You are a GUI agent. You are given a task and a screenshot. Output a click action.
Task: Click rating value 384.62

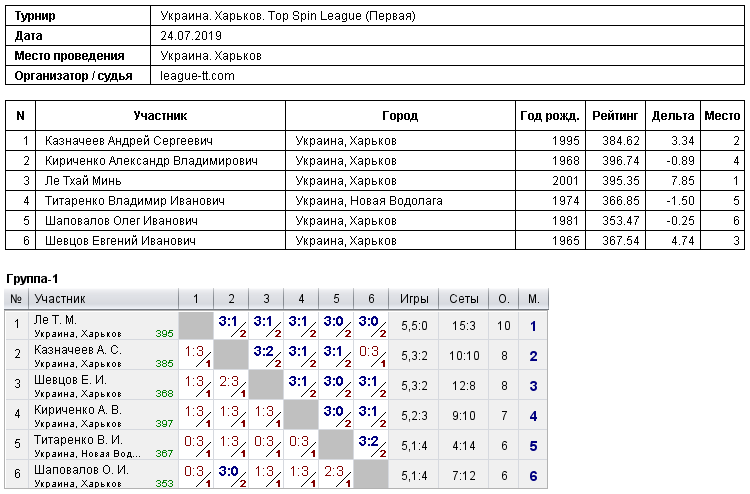[x=620, y=141]
